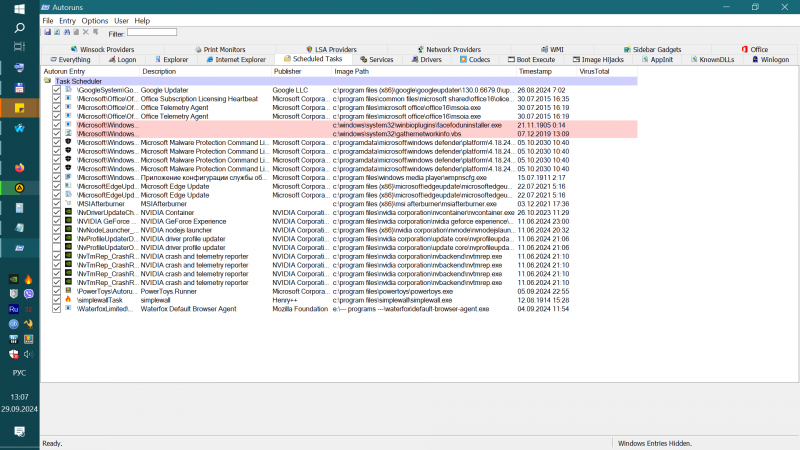Uncheck the NVIDIA GeForce Experience checkbox
800x450 pixels.
point(57,221)
